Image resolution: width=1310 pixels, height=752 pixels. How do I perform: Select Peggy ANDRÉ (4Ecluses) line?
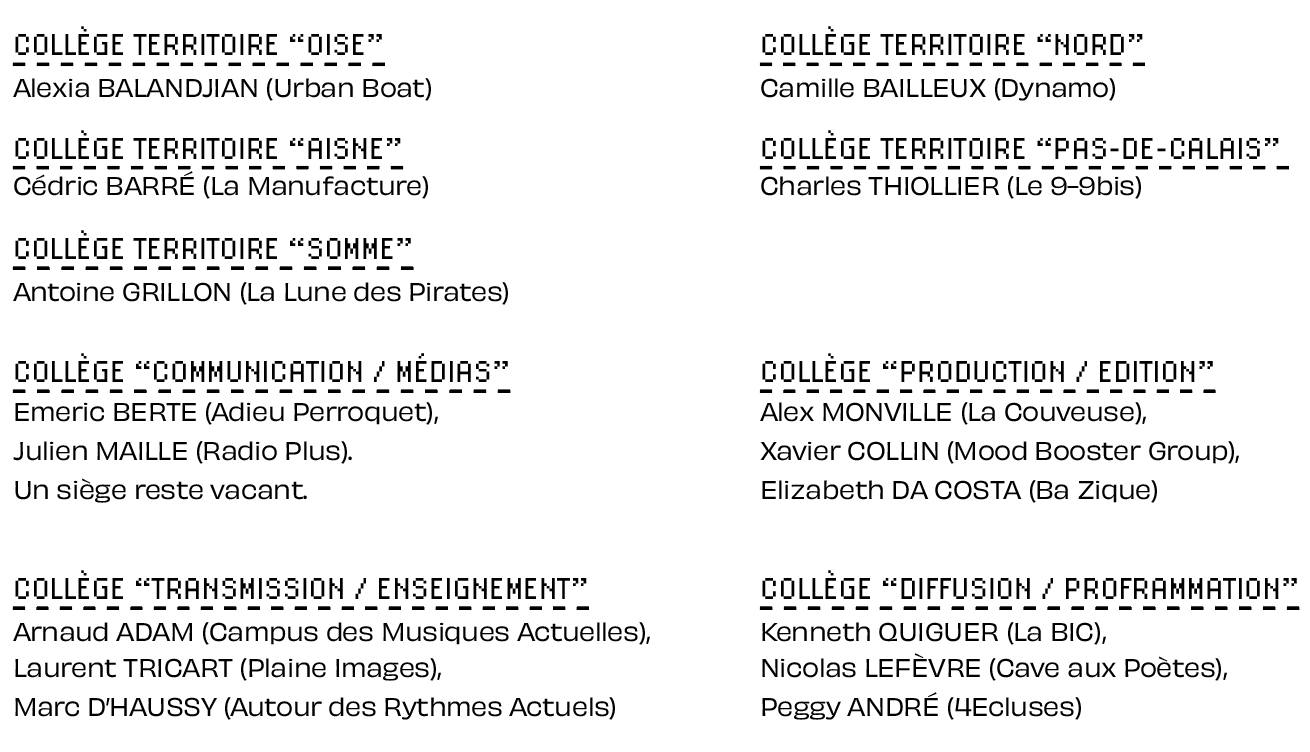pyautogui.click(x=921, y=708)
